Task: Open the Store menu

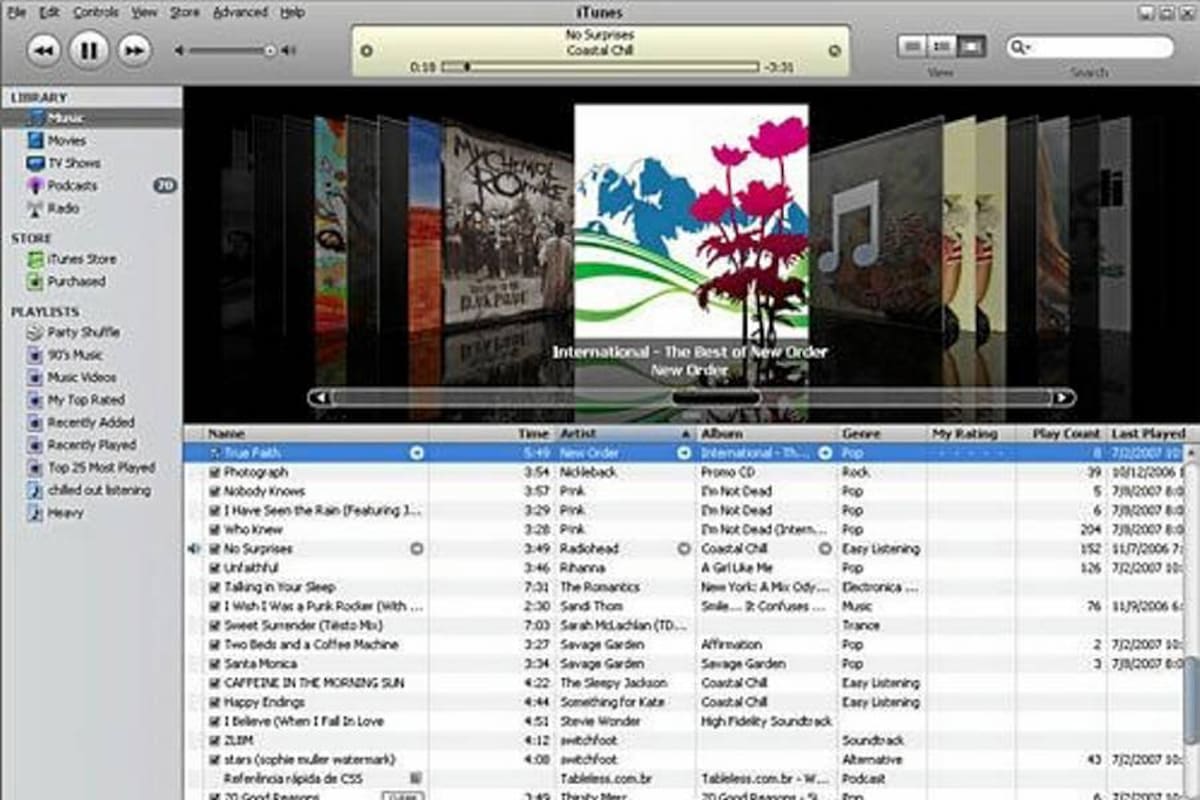Action: tap(185, 12)
